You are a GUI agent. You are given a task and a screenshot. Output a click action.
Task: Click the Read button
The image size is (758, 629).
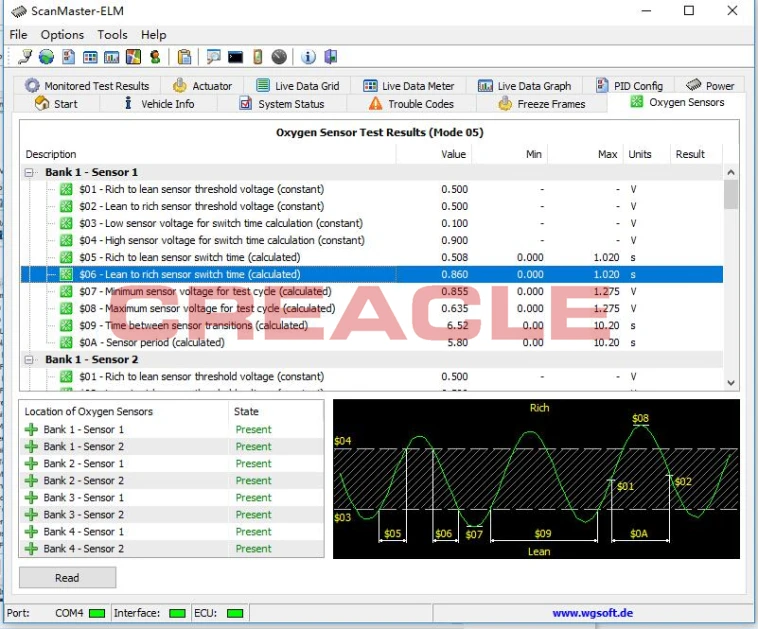tap(67, 578)
